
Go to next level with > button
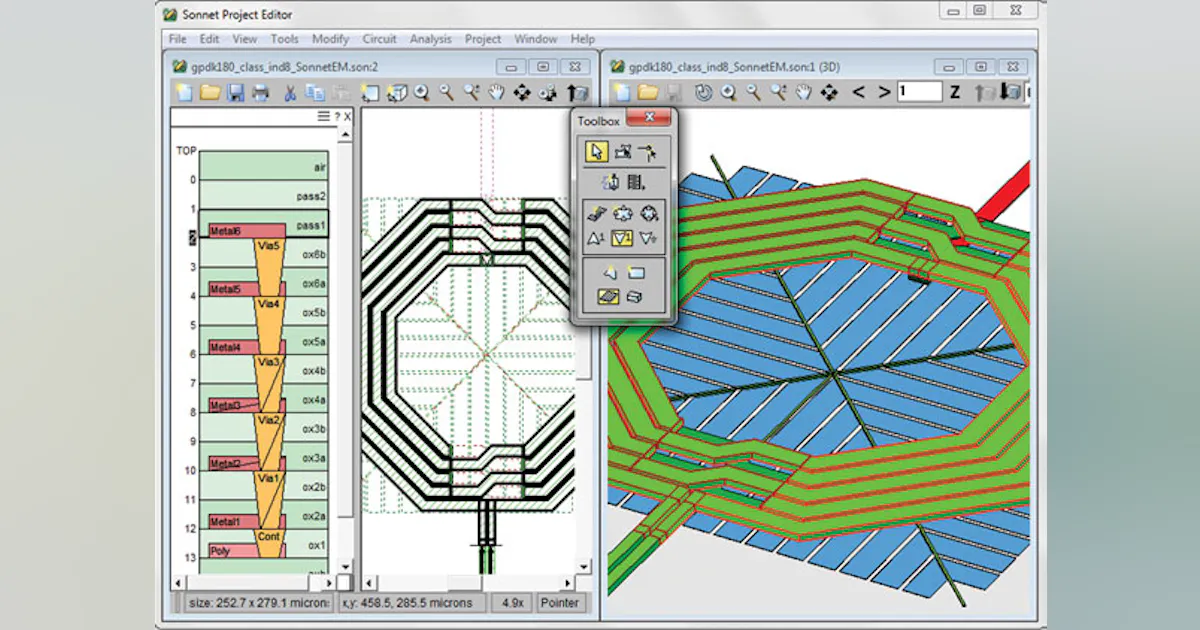coord(883,92)
